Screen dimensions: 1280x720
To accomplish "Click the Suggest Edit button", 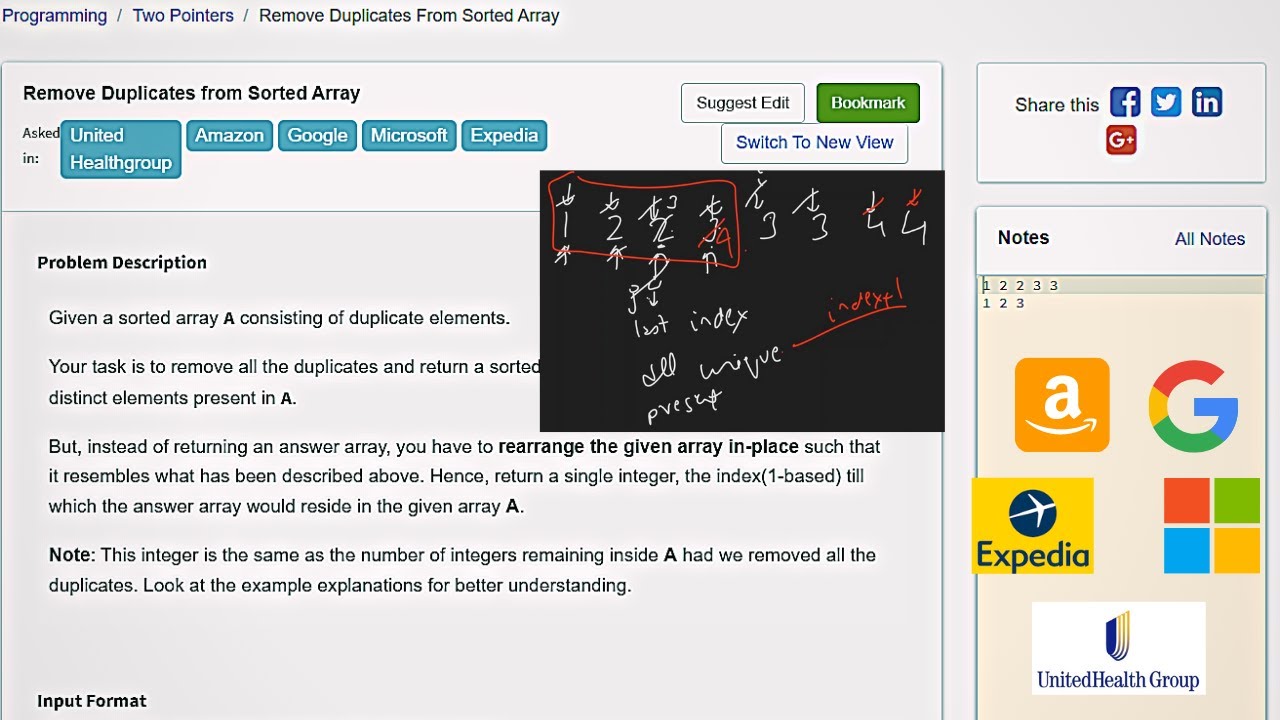I will click(743, 103).
